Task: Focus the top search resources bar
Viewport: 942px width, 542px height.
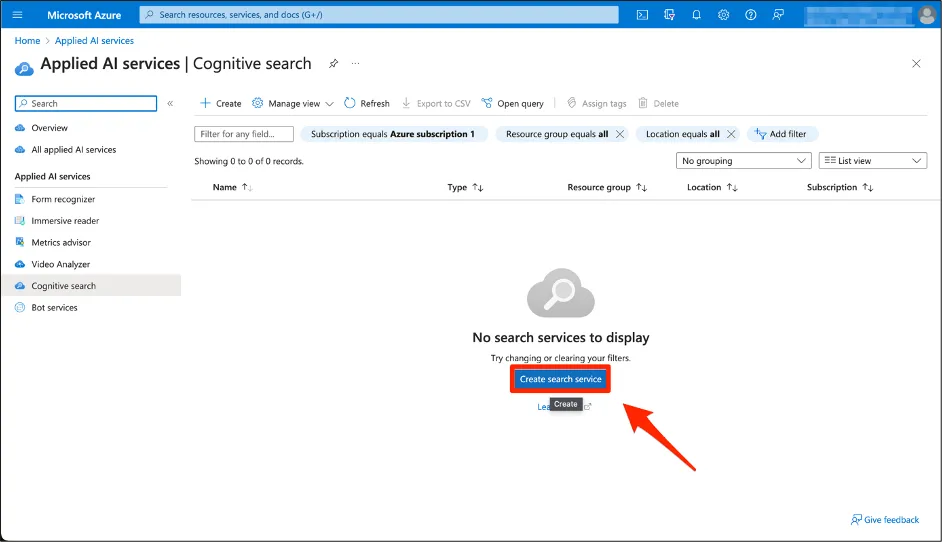Action: [379, 14]
